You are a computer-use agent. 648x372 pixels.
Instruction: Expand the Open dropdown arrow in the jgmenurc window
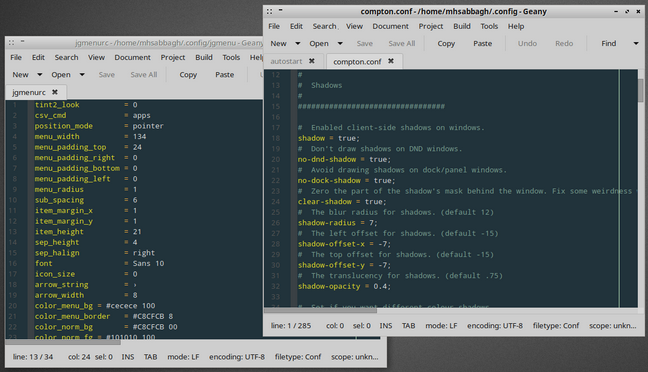82,75
